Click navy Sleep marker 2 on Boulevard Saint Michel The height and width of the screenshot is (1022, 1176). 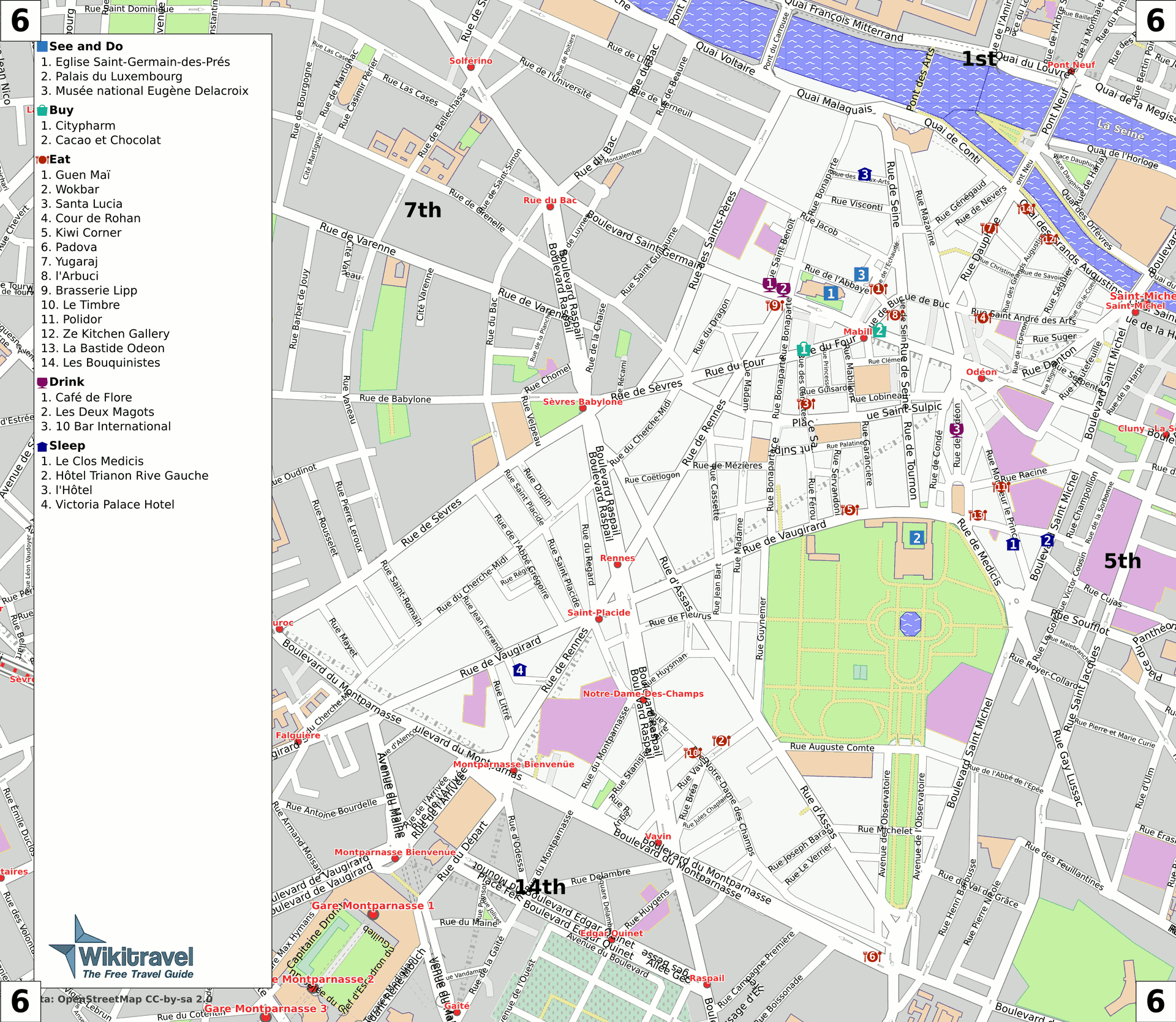pos(1047,539)
